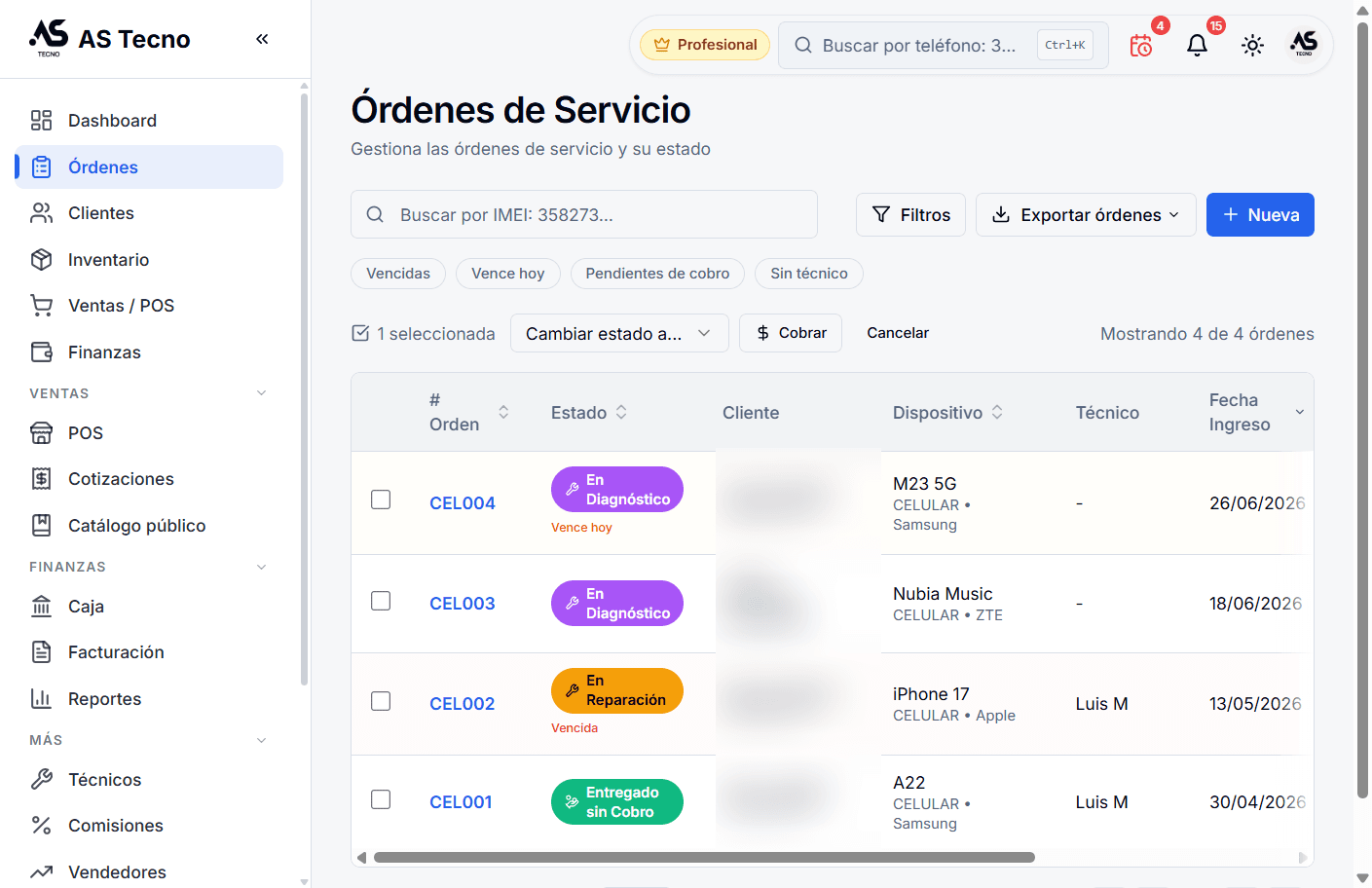Toggle Pendientes de cobro filter chip

(x=657, y=274)
